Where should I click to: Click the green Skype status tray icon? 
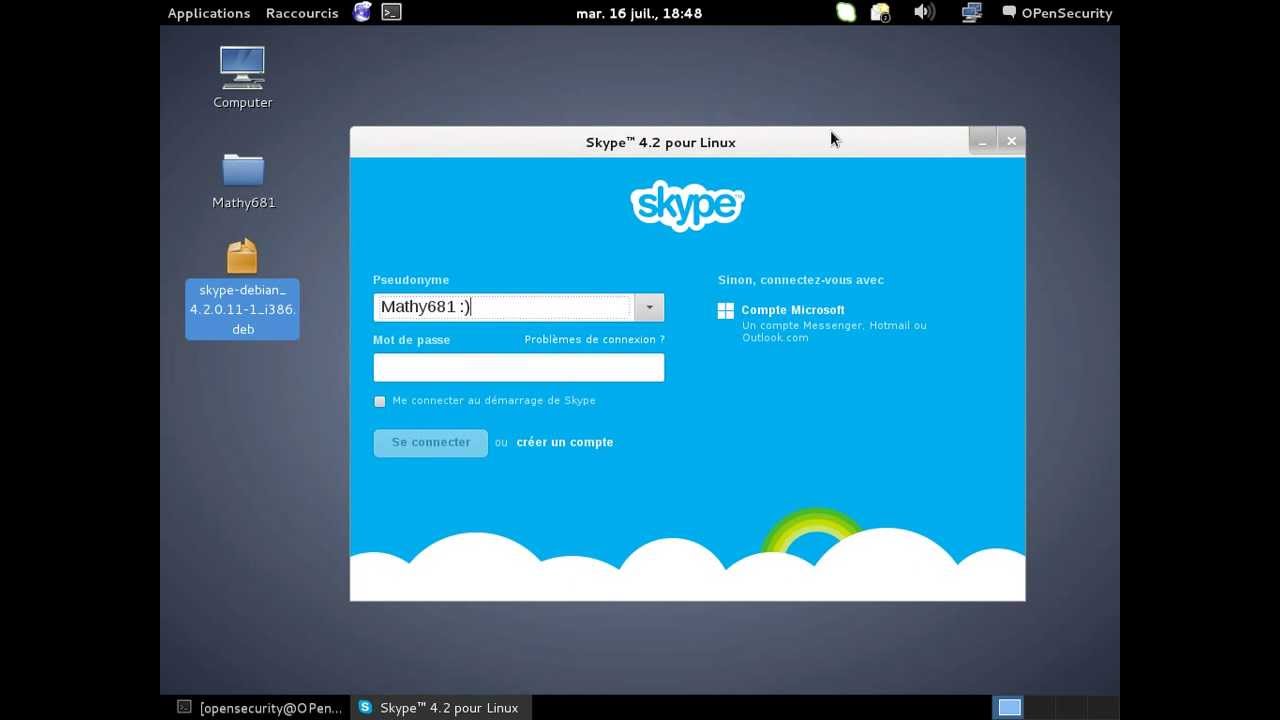pyautogui.click(x=846, y=13)
